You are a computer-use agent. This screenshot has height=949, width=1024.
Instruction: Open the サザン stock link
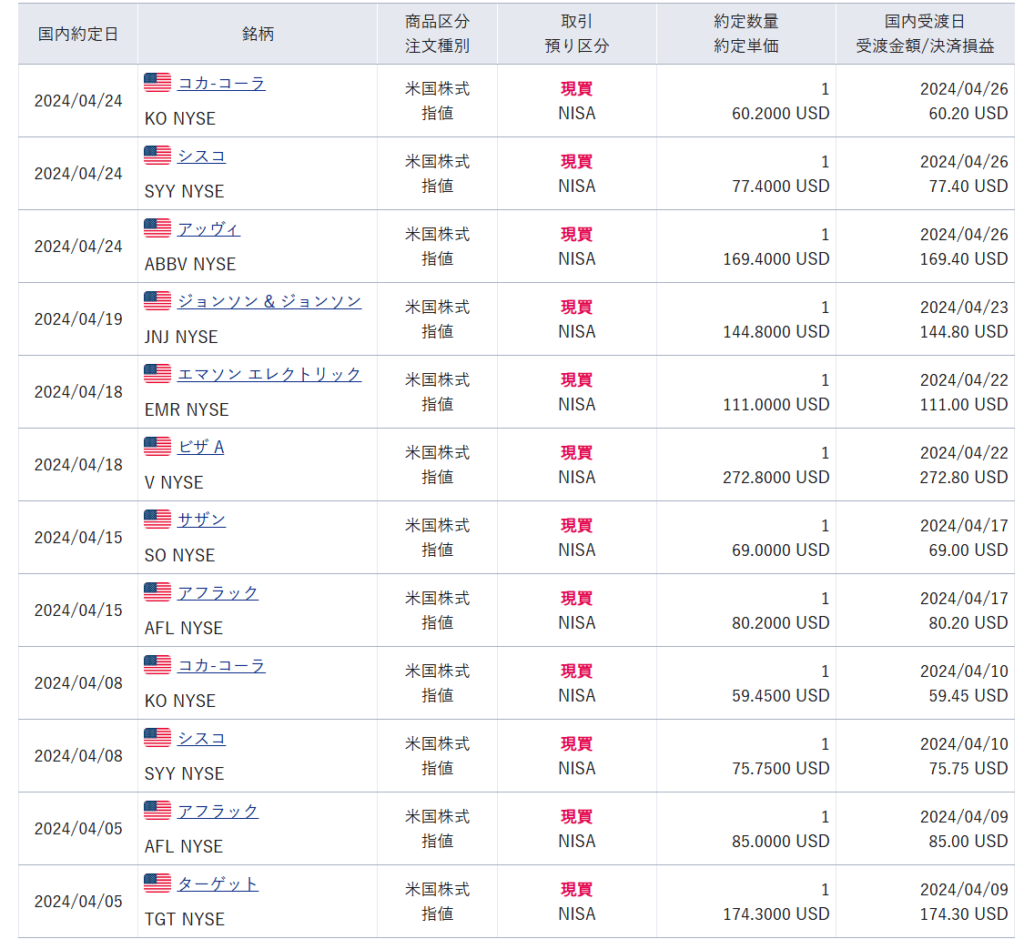[x=202, y=520]
